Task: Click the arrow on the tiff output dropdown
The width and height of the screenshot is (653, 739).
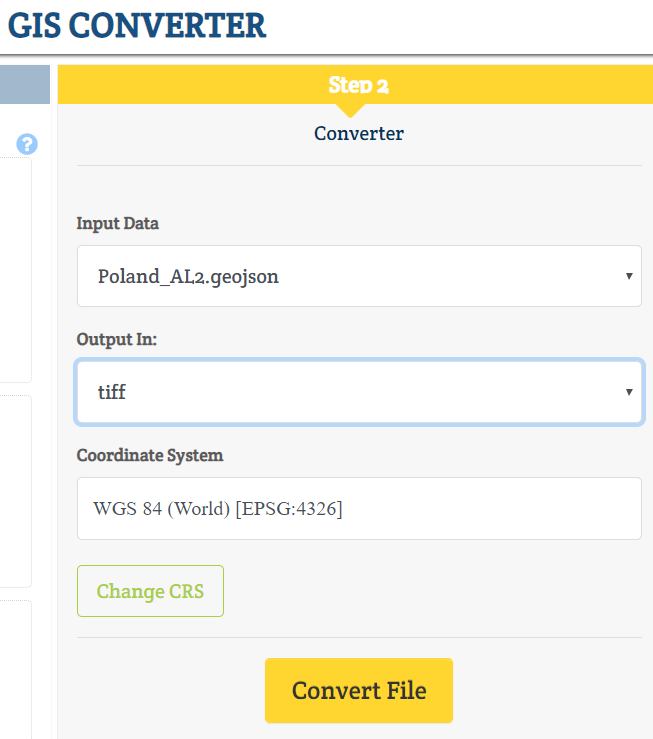Action: coord(629,392)
